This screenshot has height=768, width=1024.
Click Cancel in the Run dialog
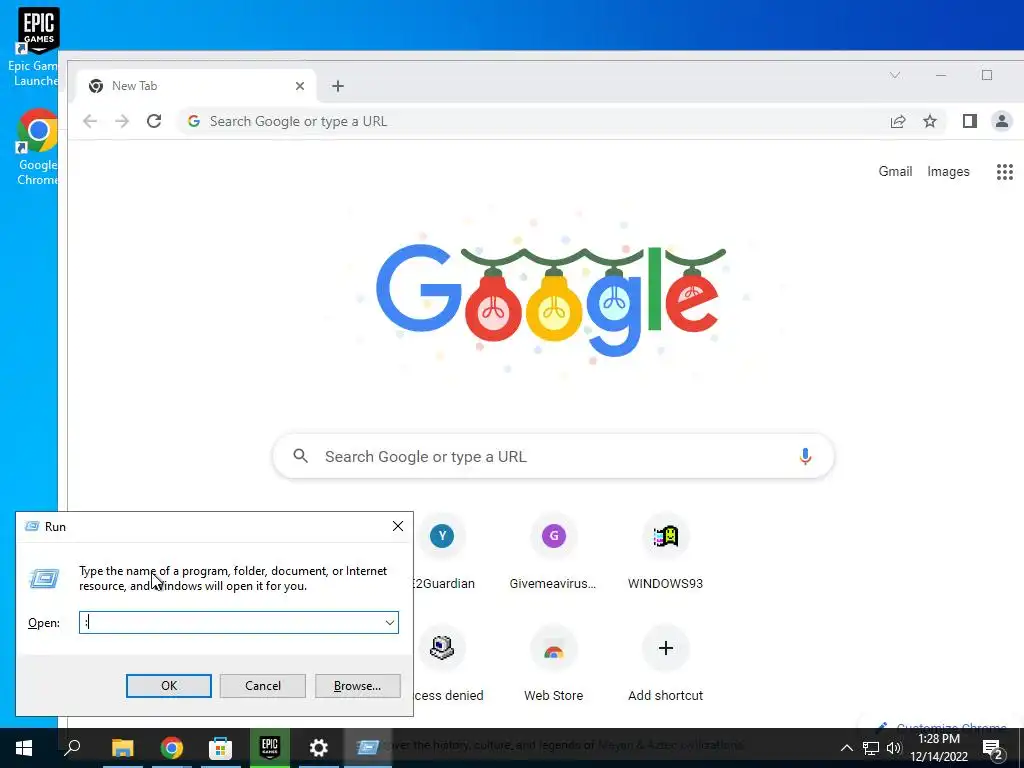[263, 686]
